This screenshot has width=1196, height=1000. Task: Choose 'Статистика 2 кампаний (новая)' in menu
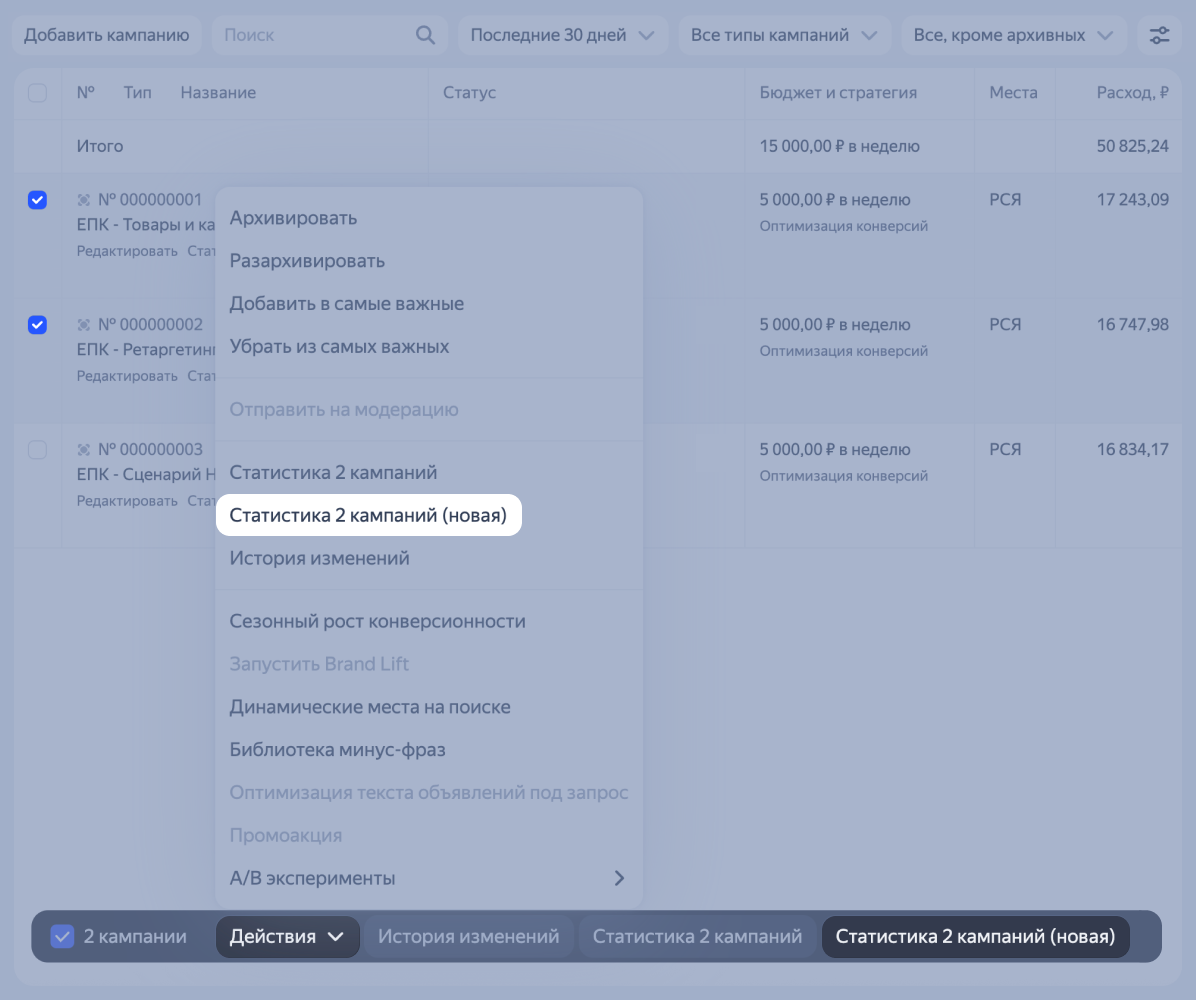click(368, 515)
